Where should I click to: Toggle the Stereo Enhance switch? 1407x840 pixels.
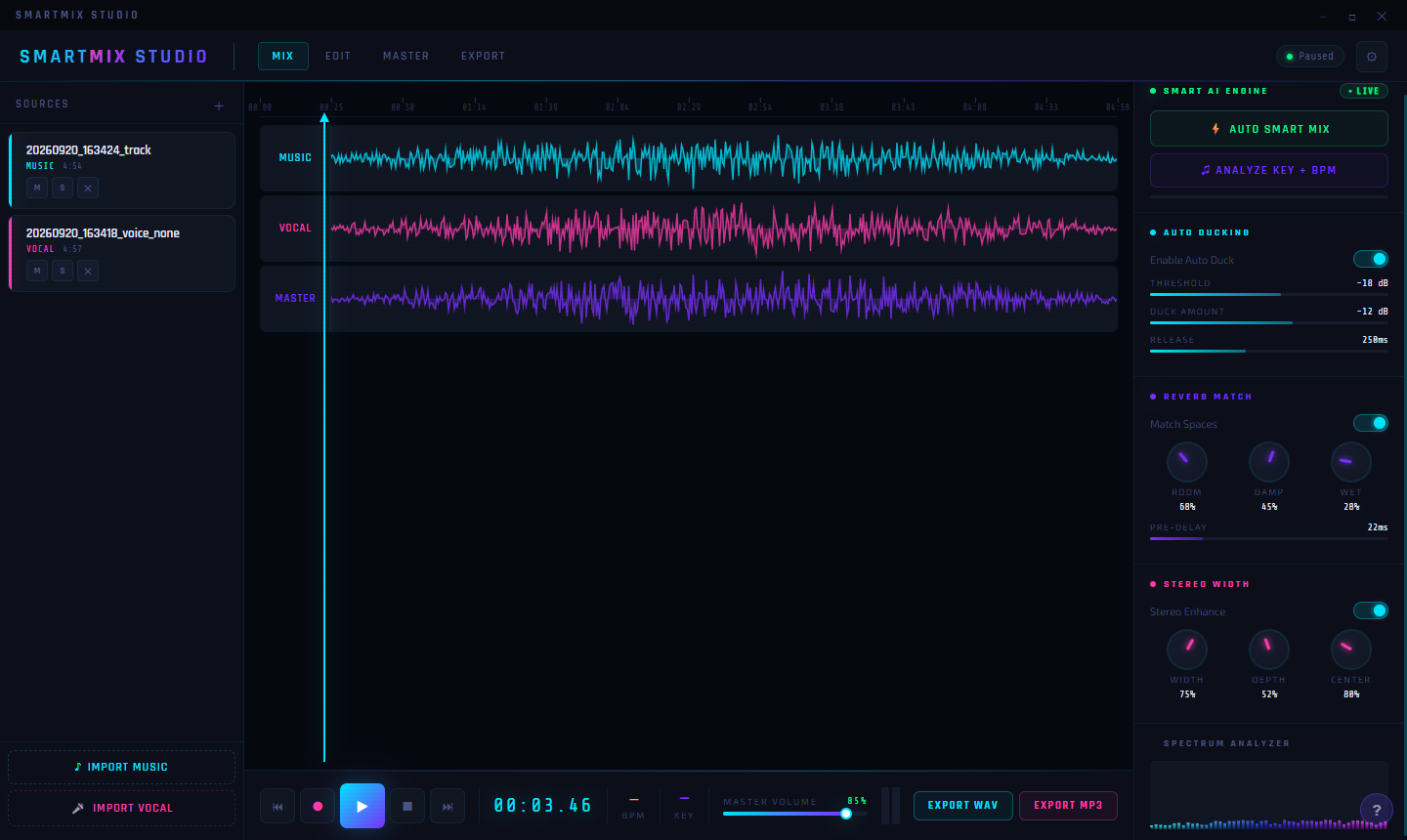pyautogui.click(x=1371, y=610)
